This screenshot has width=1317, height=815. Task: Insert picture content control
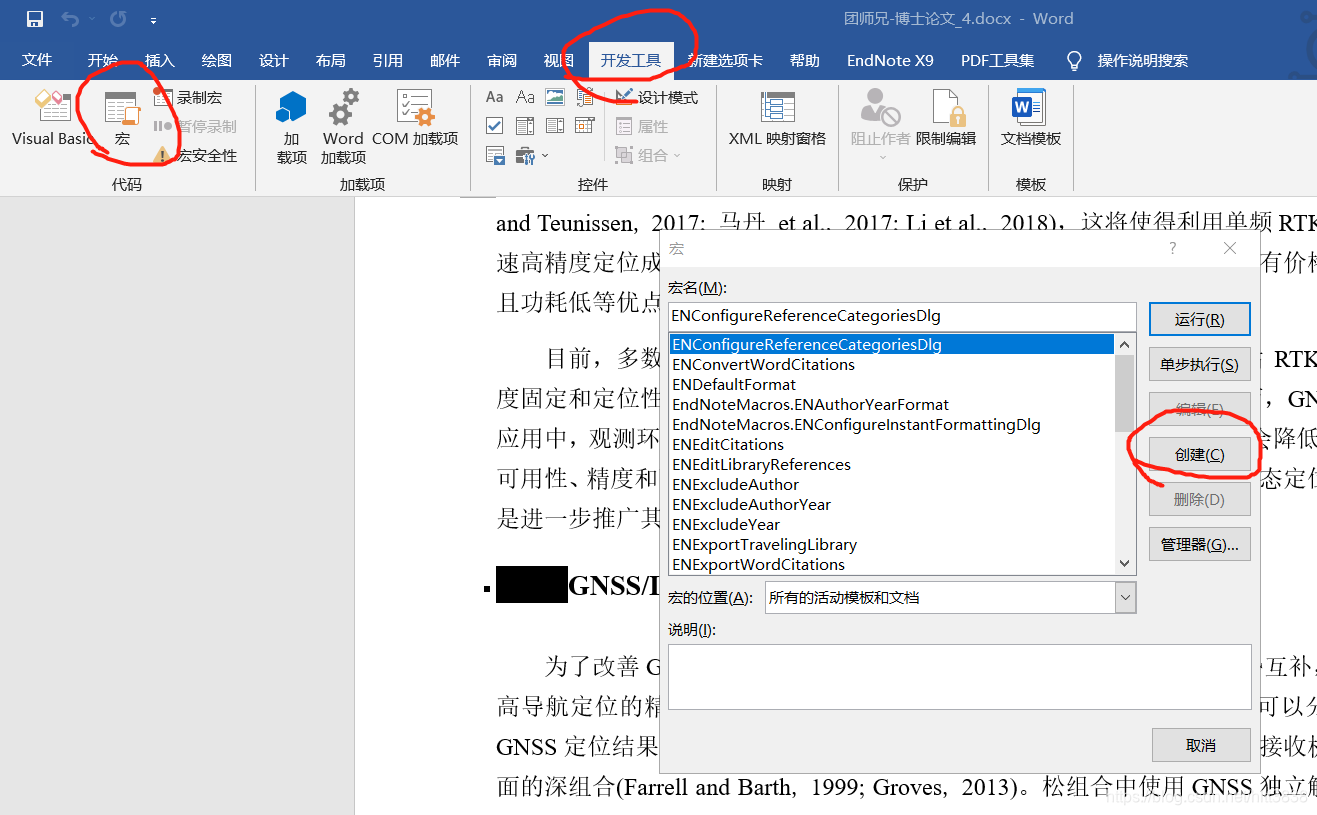coord(555,97)
